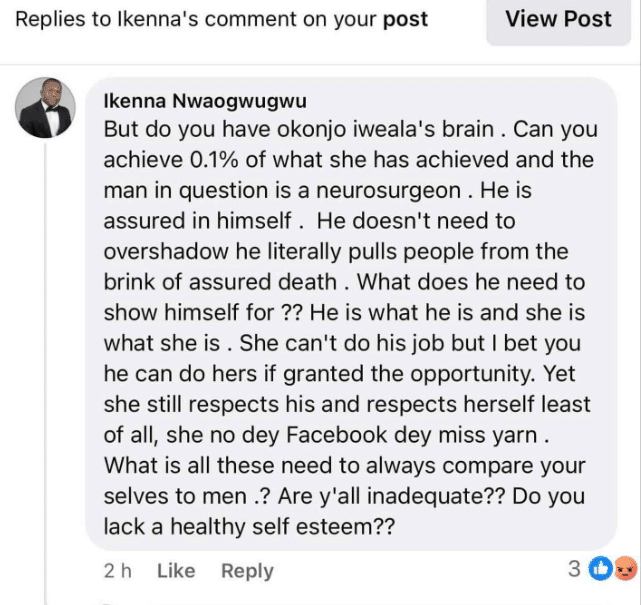641x605 pixels.
Task: Reply to Ikenna's comment
Action: (247, 571)
